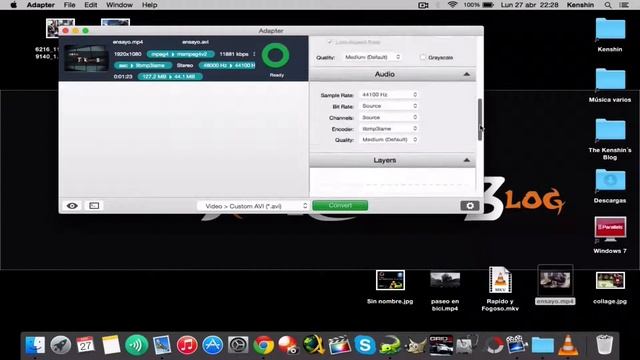Screen dimensions: 640x360
Task: Click the 127.2 MB to 44.1 MB pill
Action: 169,76
